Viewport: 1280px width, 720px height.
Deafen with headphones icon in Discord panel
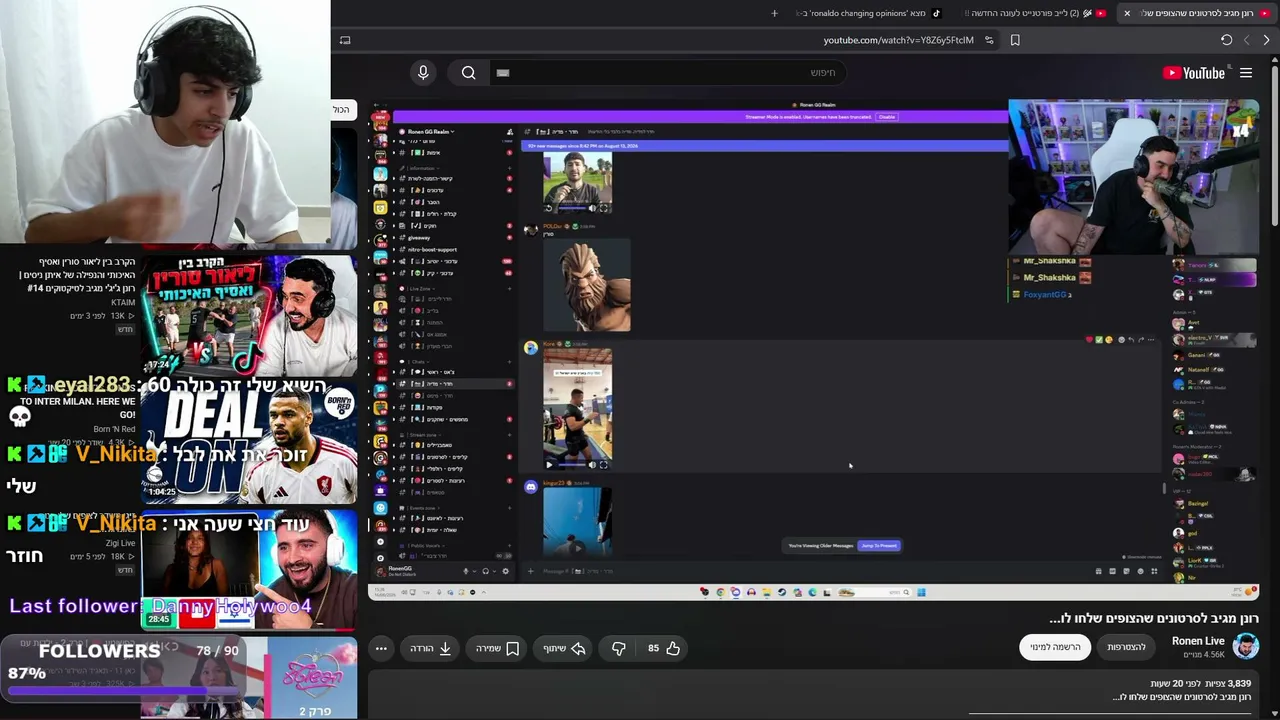[x=485, y=571]
